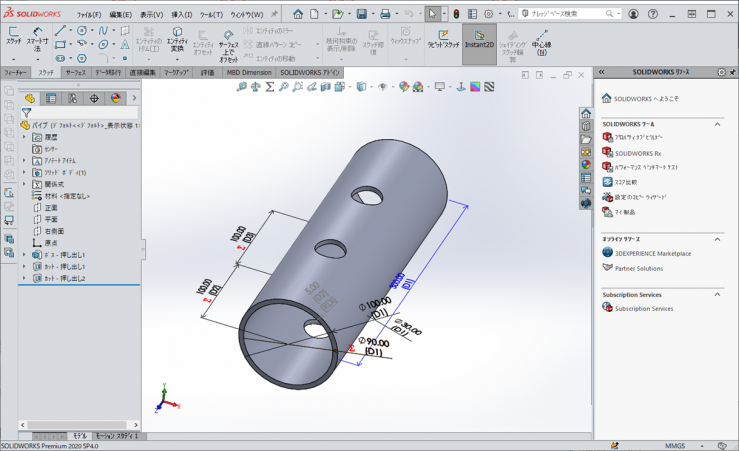Expand the カット-押し出し2 feature node
Viewport: 739px width, 451px height.
[x=24, y=277]
